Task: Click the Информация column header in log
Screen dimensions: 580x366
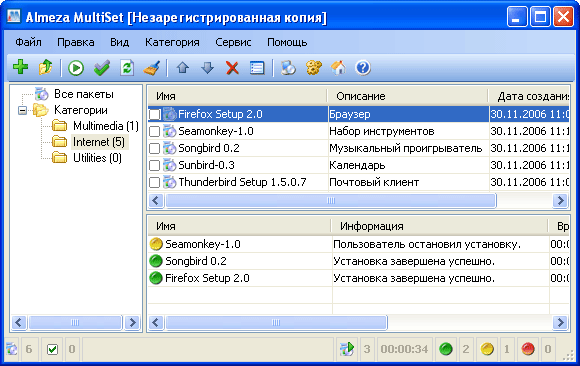Action: [439, 226]
